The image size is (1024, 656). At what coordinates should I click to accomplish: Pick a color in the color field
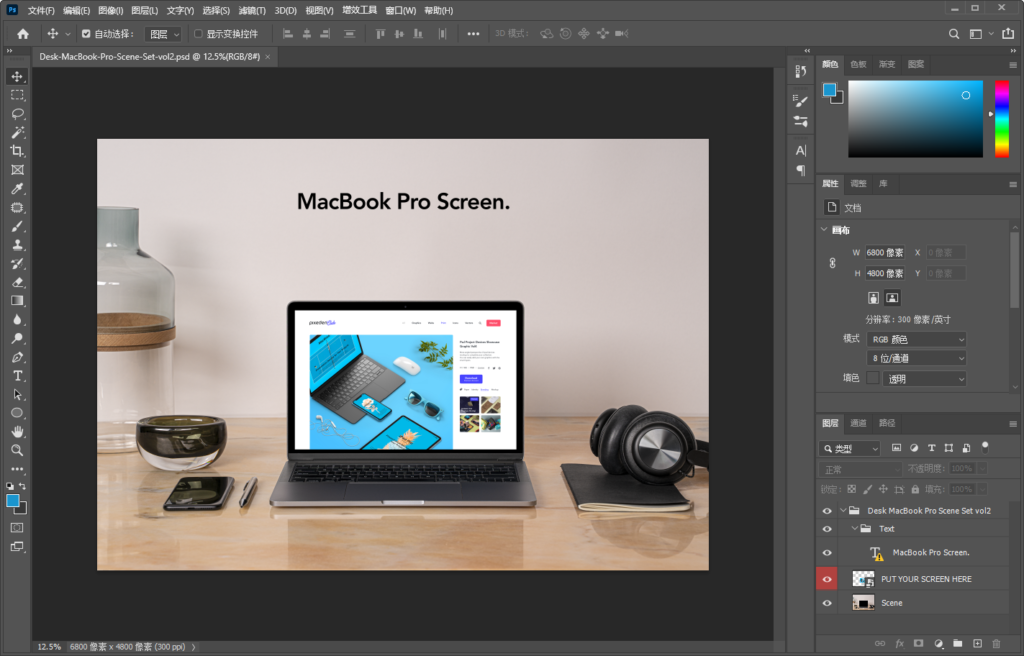coord(915,119)
